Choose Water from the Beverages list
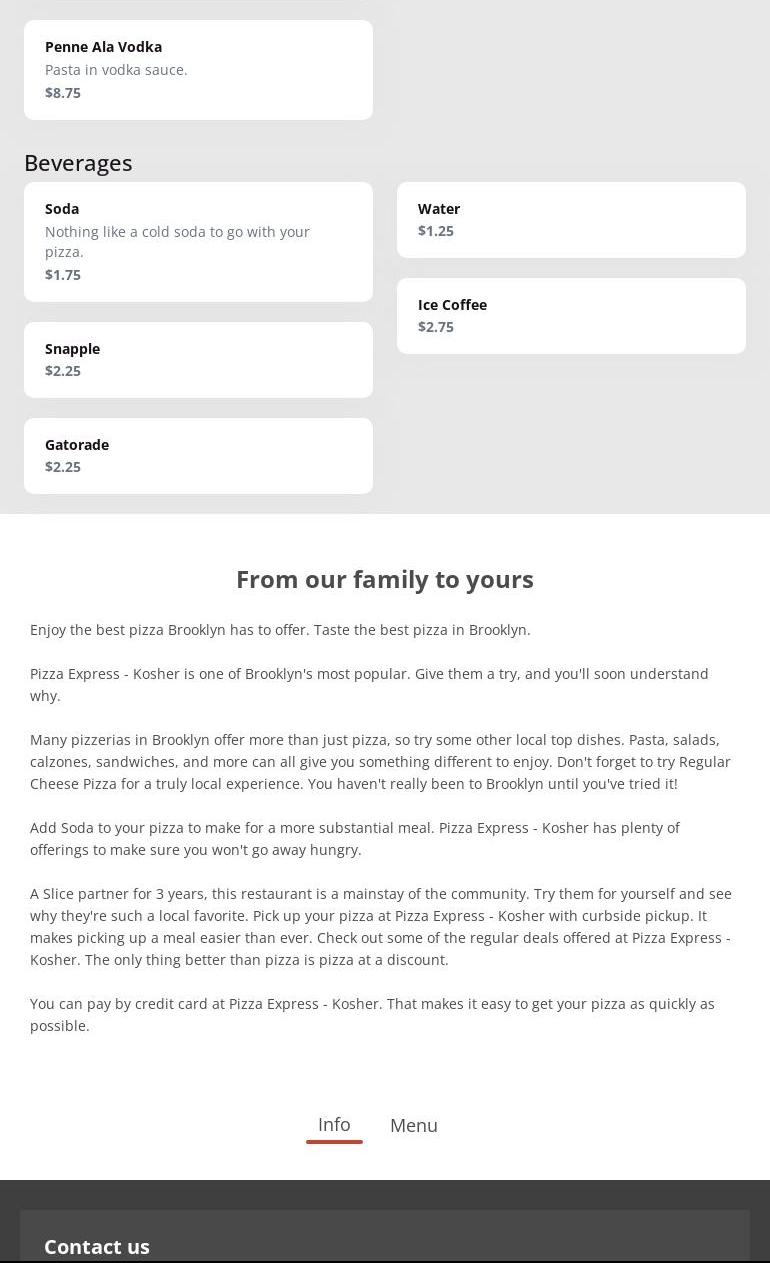Screen dimensions: 770x1263 point(571,219)
